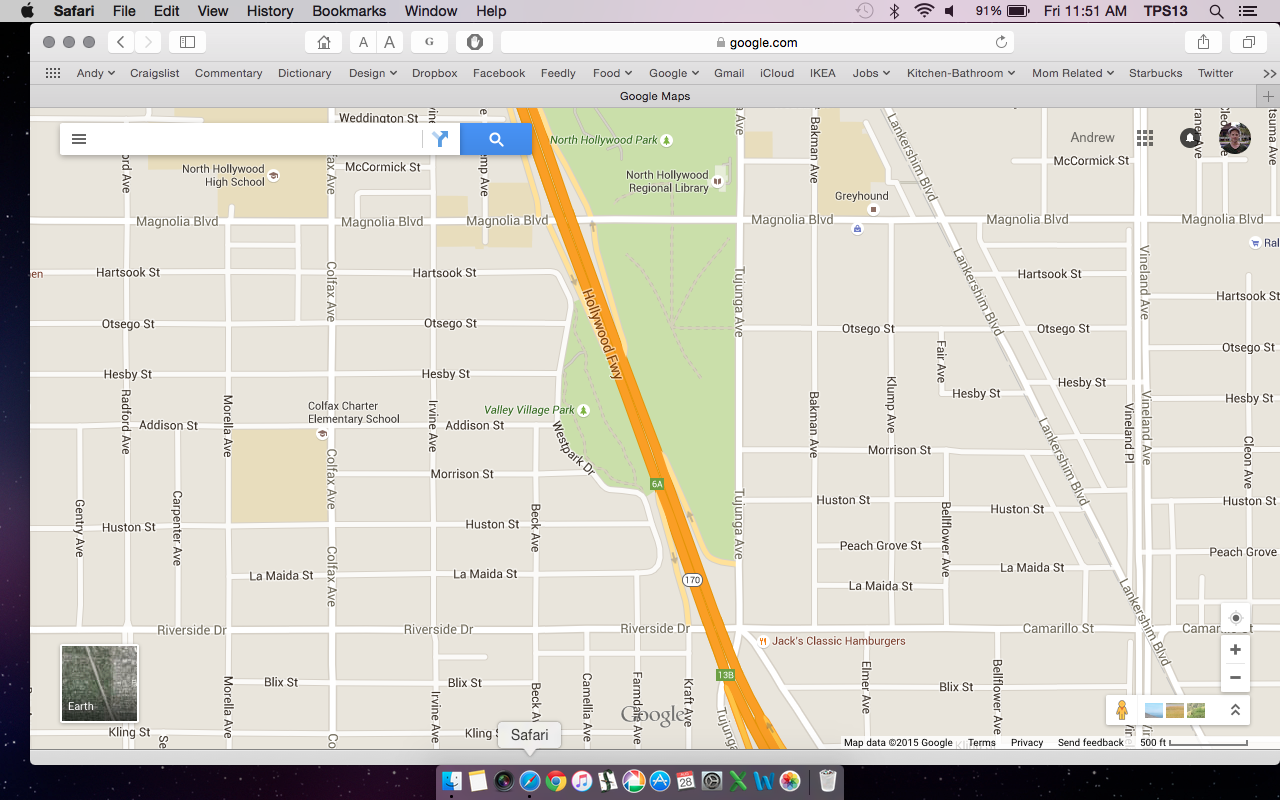1280x800 pixels.
Task: Open the Google Maps hamburger menu
Action: pyautogui.click(x=79, y=139)
